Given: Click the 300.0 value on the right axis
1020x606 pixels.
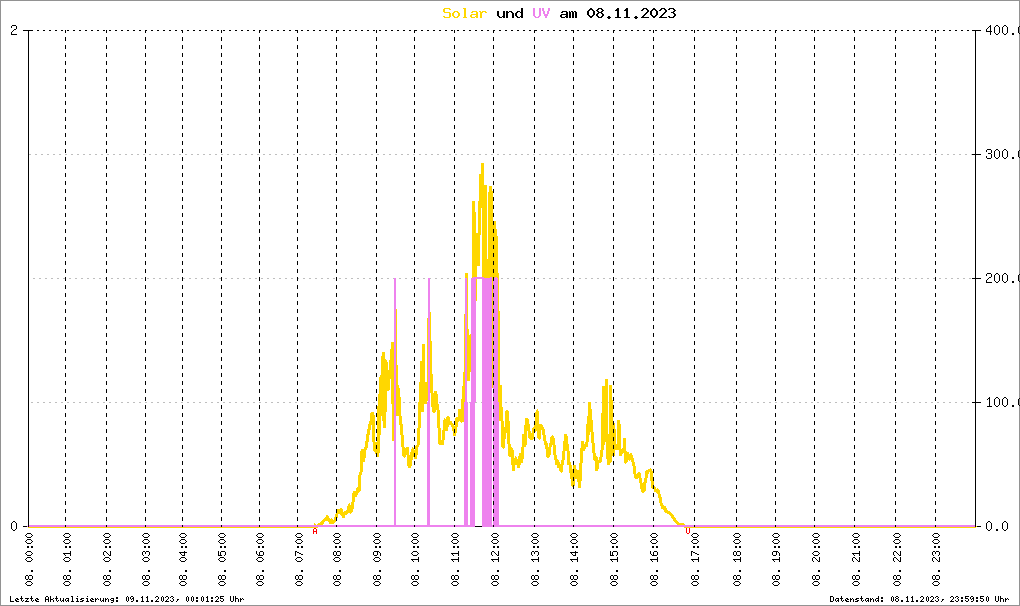Looking at the screenshot, I should (x=1000, y=155).
